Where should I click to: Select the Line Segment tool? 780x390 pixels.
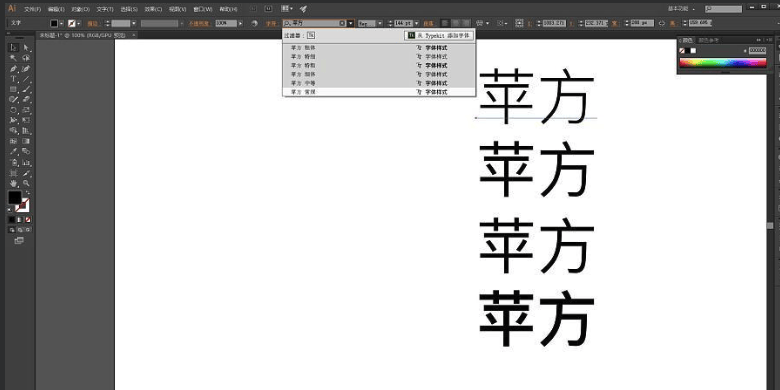point(26,79)
